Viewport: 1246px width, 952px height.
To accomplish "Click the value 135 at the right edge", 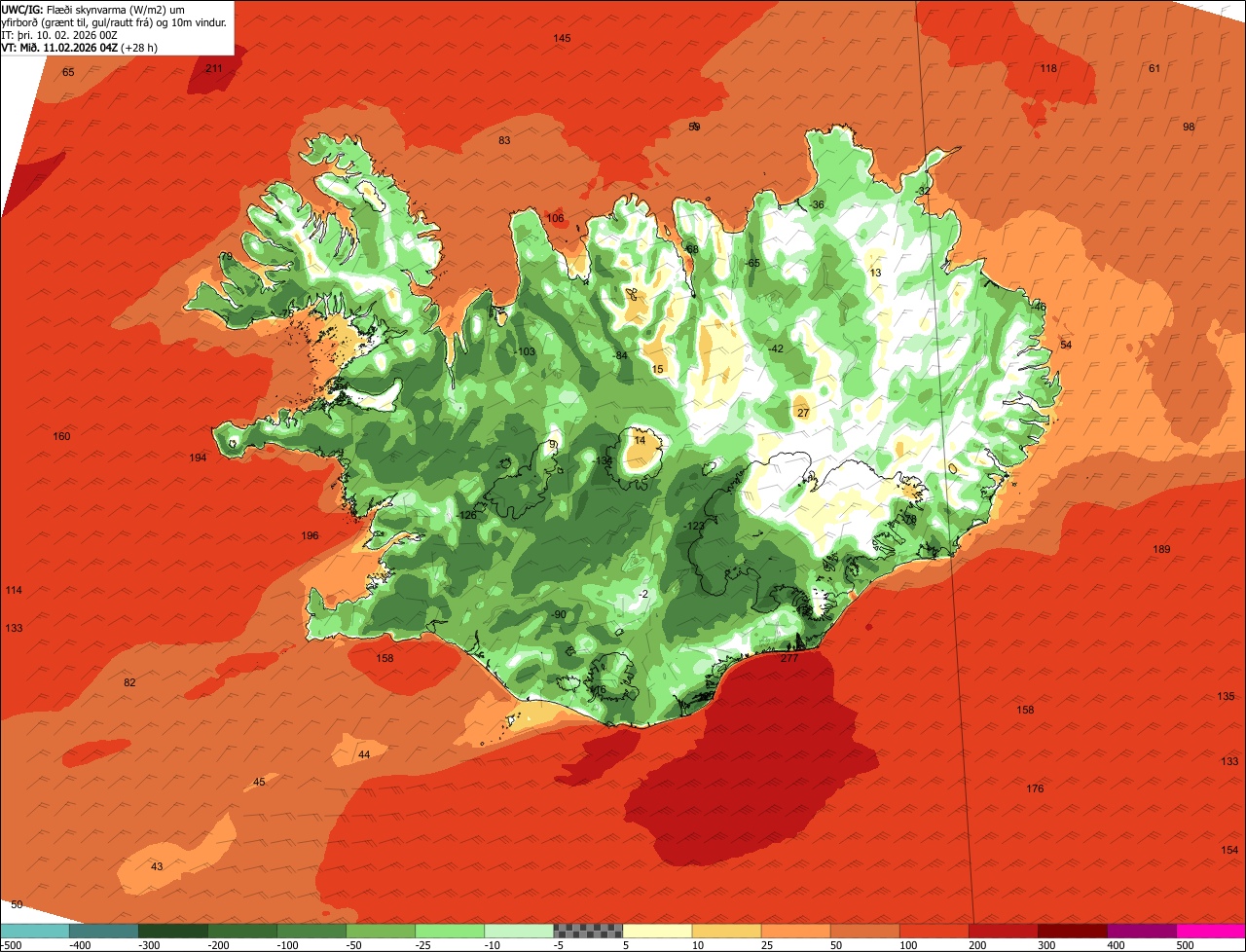I will [x=1226, y=696].
